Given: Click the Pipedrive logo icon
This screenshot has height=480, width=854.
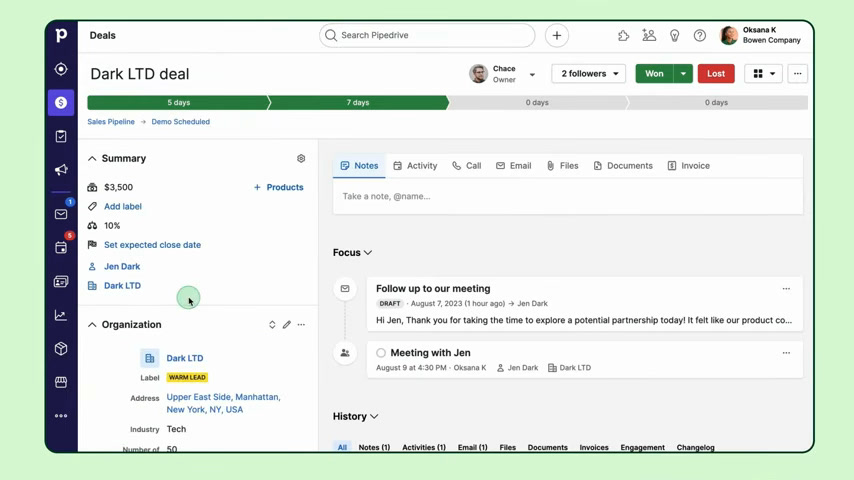Looking at the screenshot, I should [x=61, y=35].
